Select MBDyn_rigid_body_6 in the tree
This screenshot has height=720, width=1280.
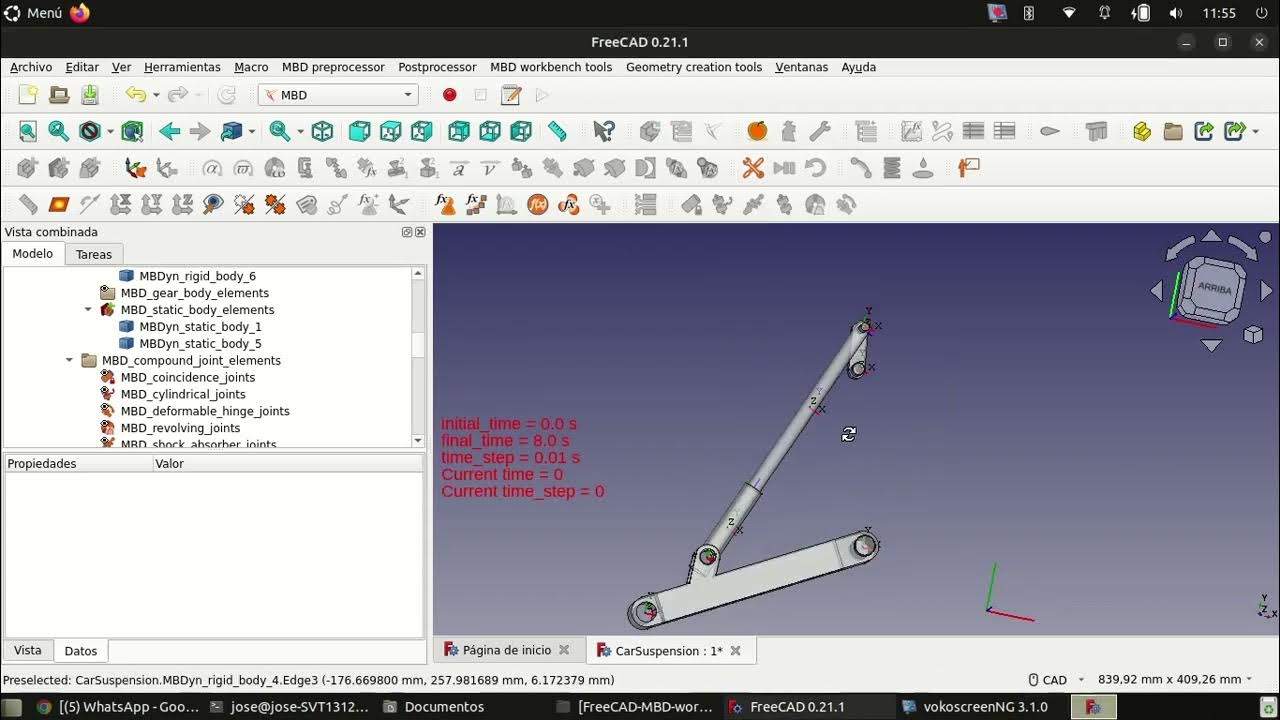[x=197, y=276]
